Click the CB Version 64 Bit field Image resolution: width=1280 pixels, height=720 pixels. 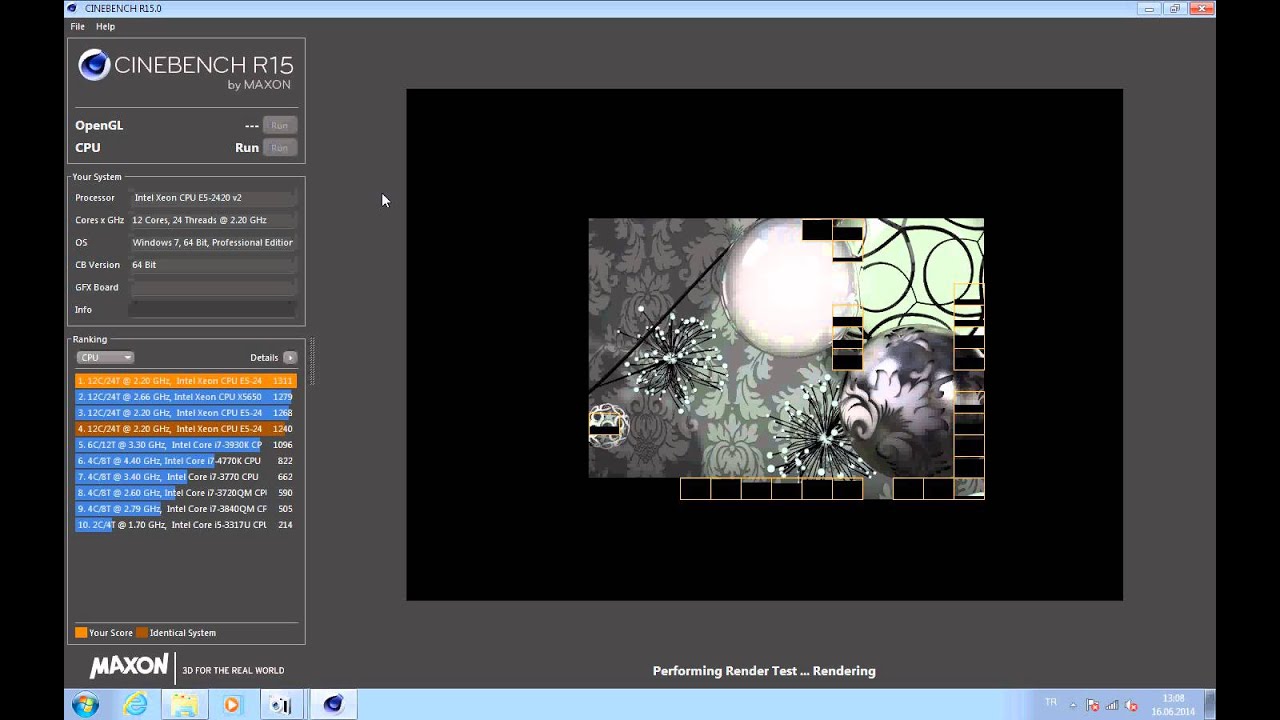213,265
